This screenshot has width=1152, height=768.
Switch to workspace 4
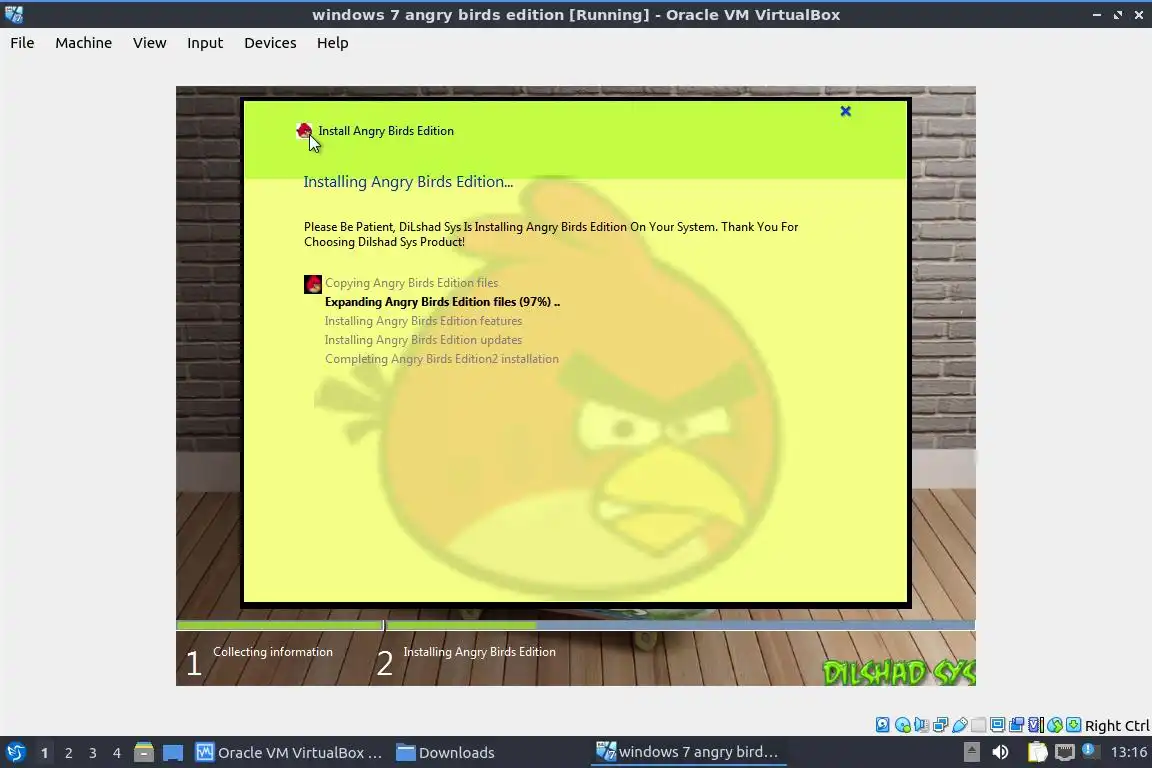click(117, 753)
